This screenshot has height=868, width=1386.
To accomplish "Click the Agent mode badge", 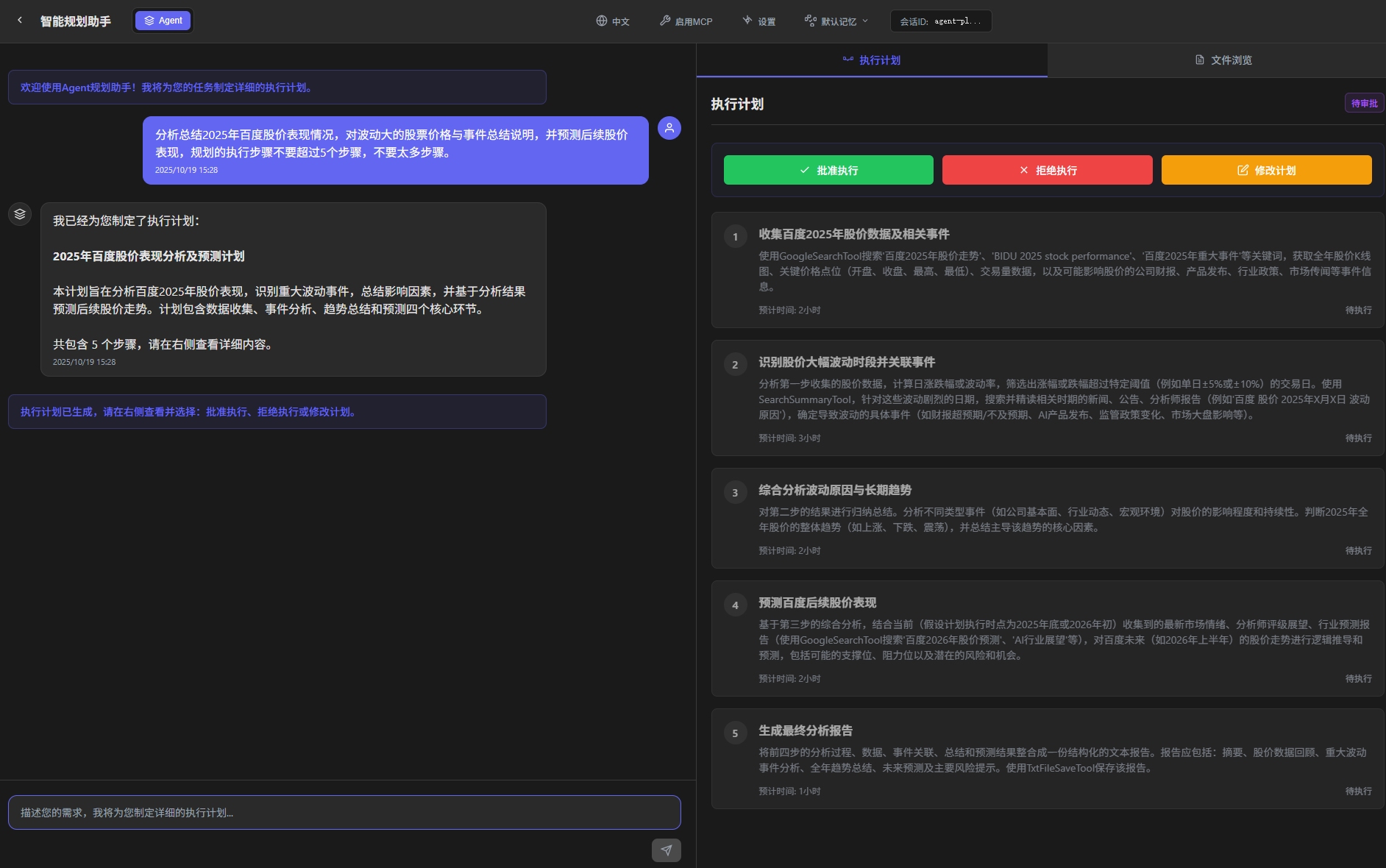I will 163,21.
